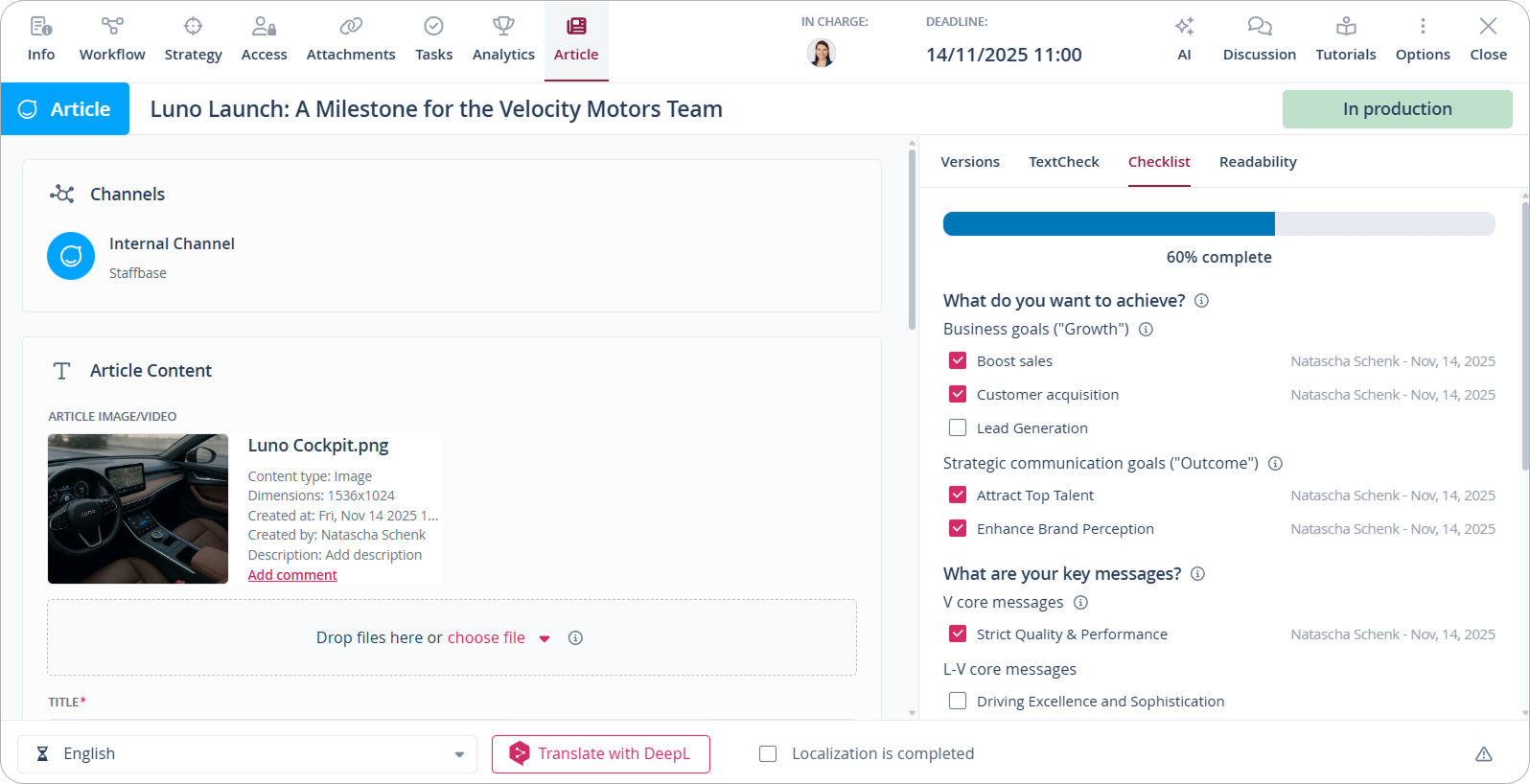Open the Analytics trophy icon
The image size is (1530, 784).
coord(503,27)
